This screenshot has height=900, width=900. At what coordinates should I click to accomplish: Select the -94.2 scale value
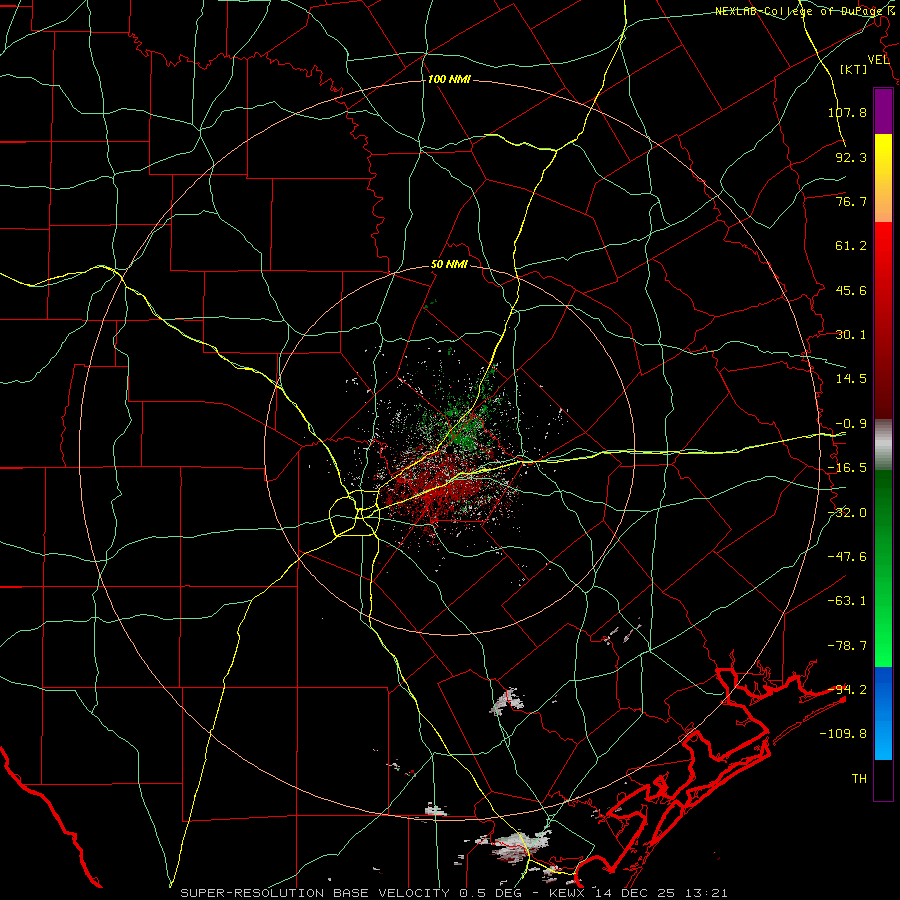(847, 690)
